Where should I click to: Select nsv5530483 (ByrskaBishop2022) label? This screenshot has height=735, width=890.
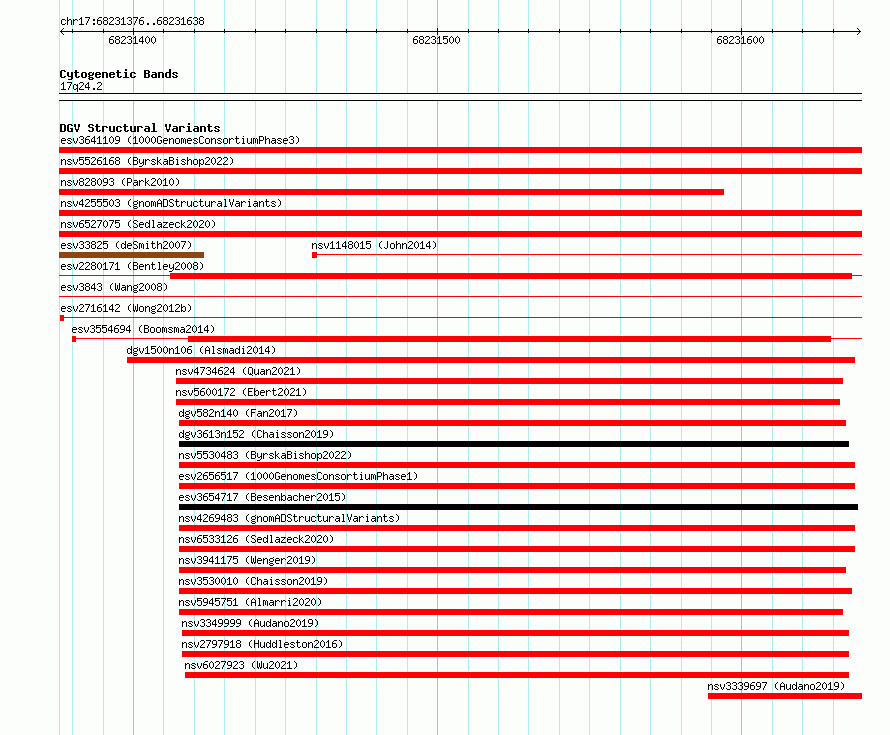[265, 455]
